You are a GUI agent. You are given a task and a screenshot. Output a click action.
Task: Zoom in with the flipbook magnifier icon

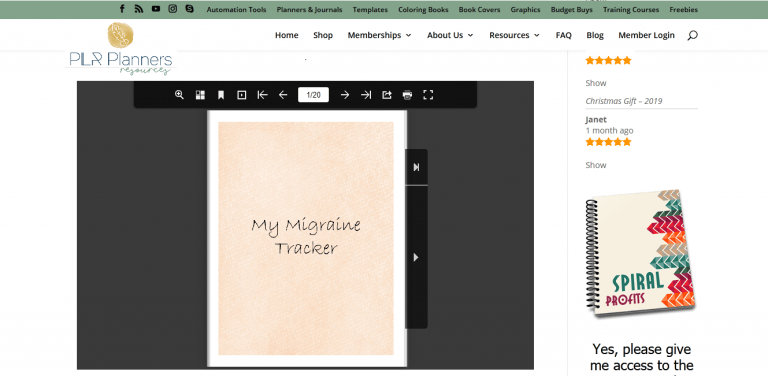coord(179,95)
